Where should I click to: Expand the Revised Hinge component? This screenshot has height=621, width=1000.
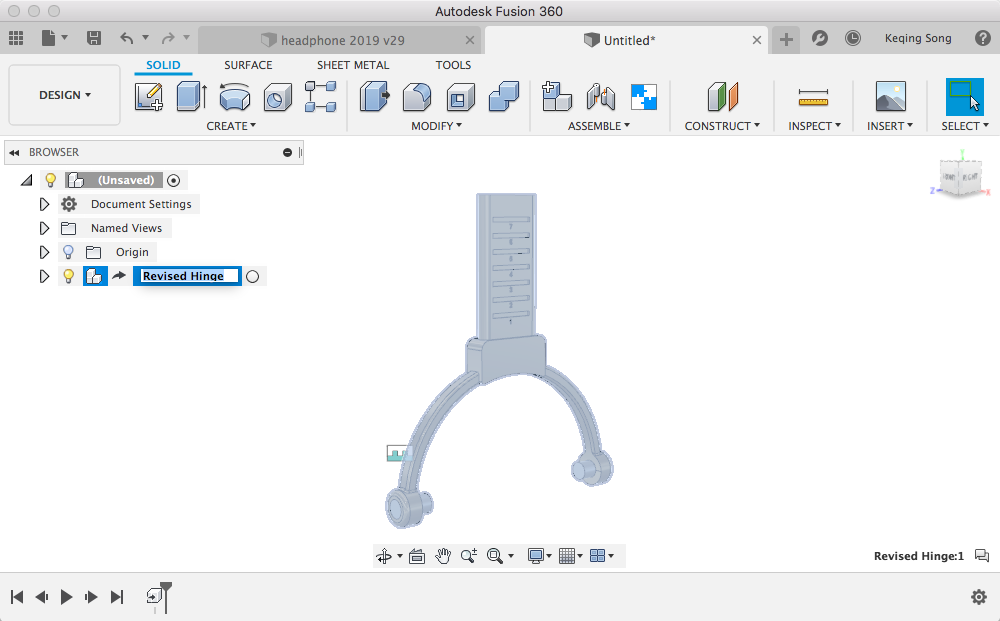44,277
